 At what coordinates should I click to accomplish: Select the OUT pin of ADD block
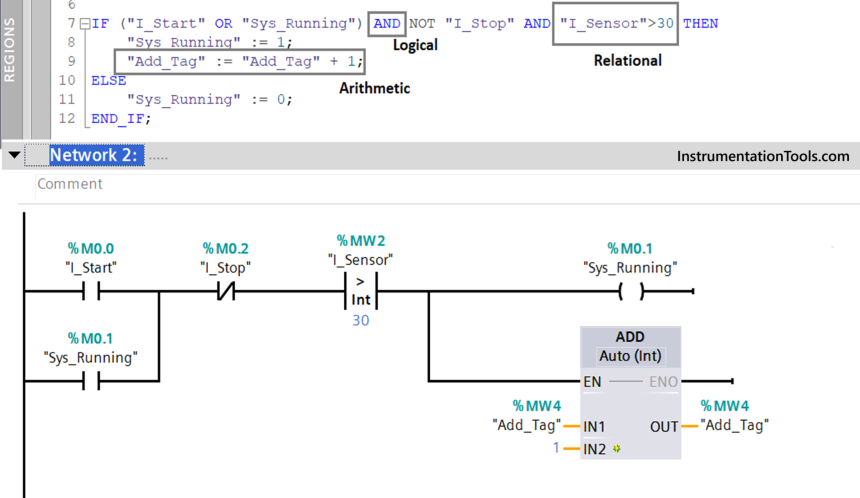click(x=664, y=427)
